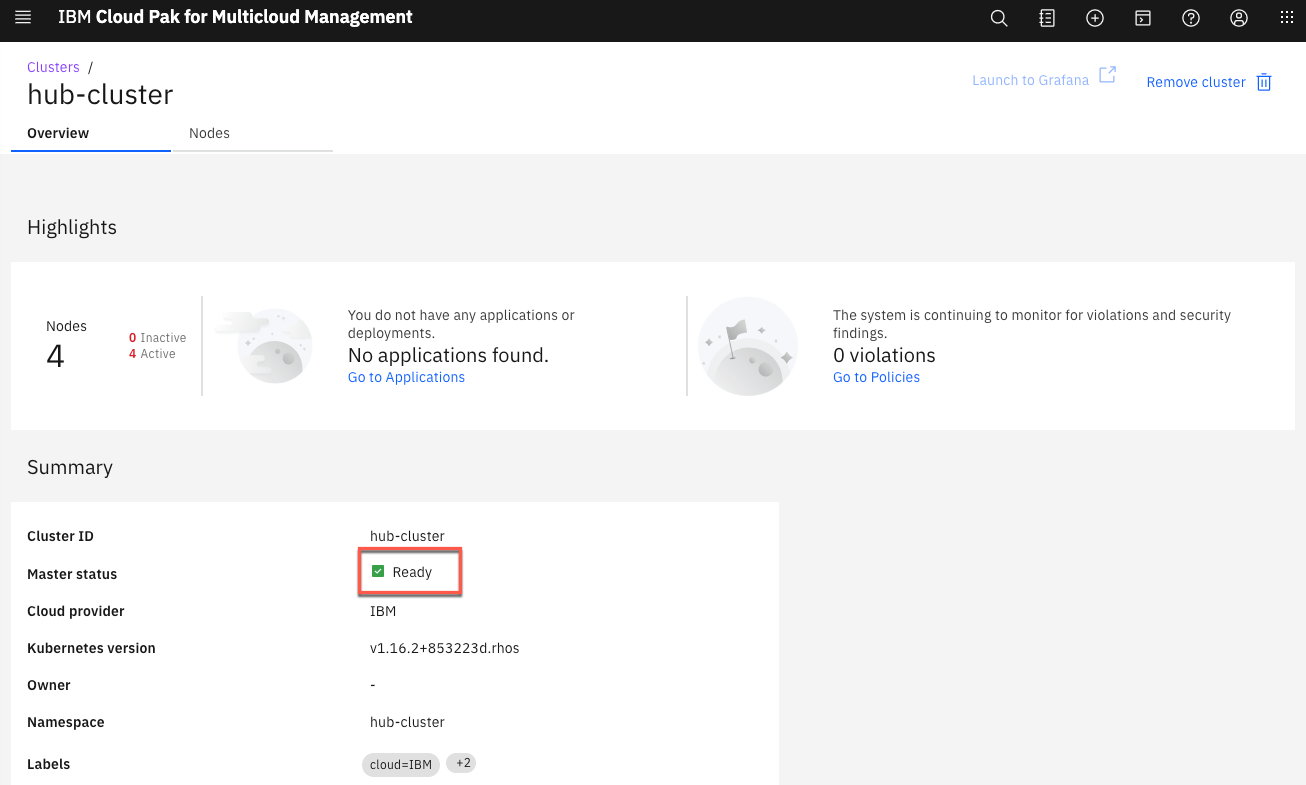1306x785 pixels.
Task: Click the Launch to Grafana external link icon
Action: 1107,73
